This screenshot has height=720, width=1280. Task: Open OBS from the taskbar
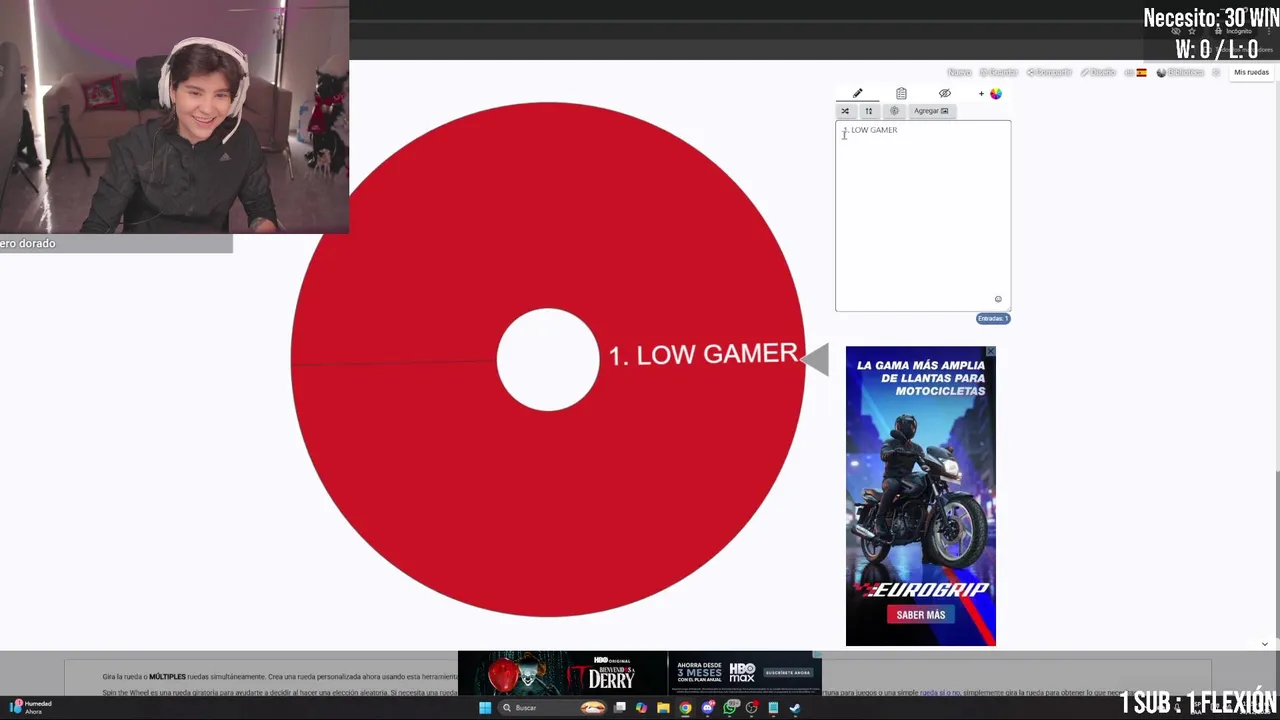coord(752,708)
